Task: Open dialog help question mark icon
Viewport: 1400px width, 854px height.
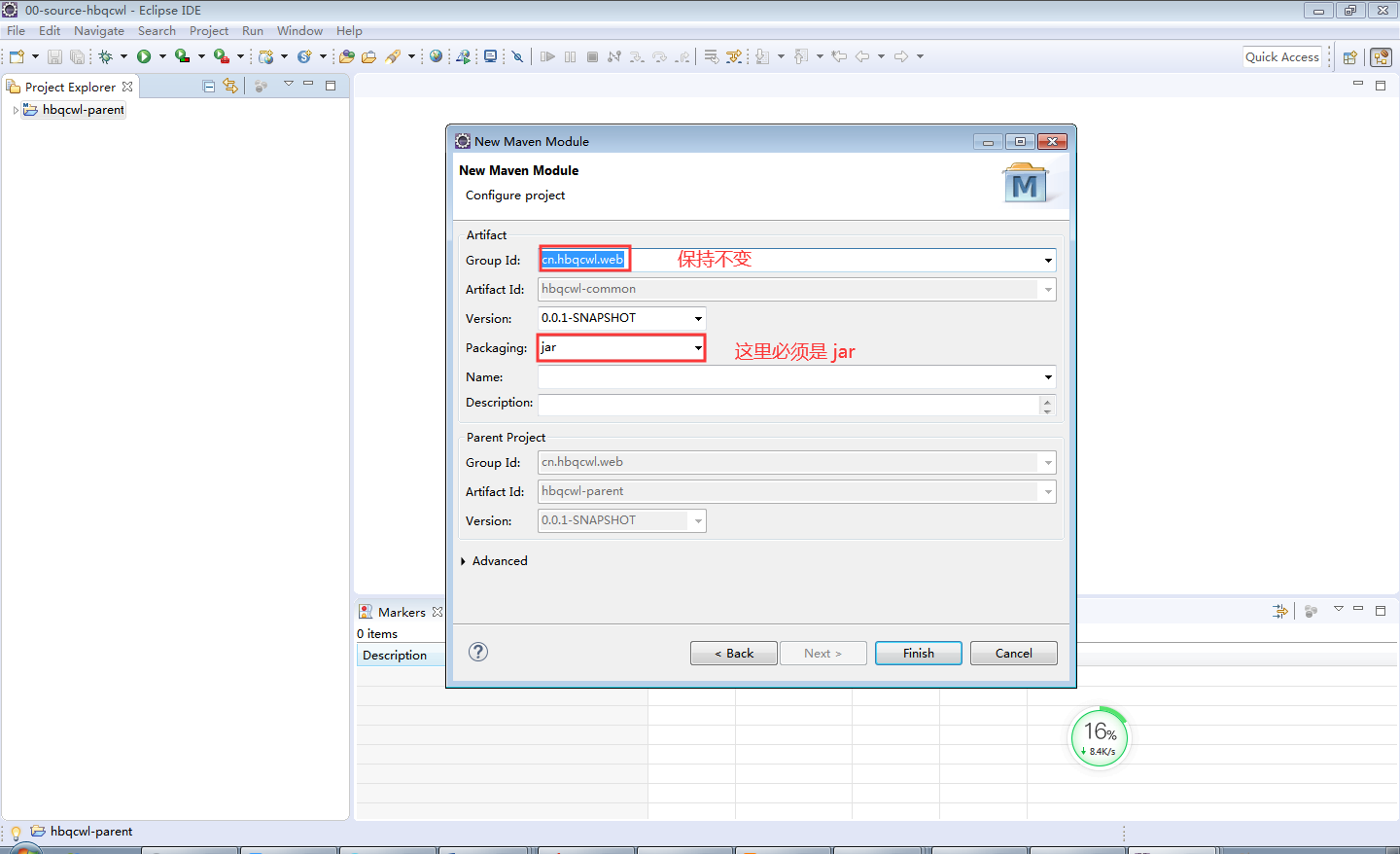Action: (478, 652)
